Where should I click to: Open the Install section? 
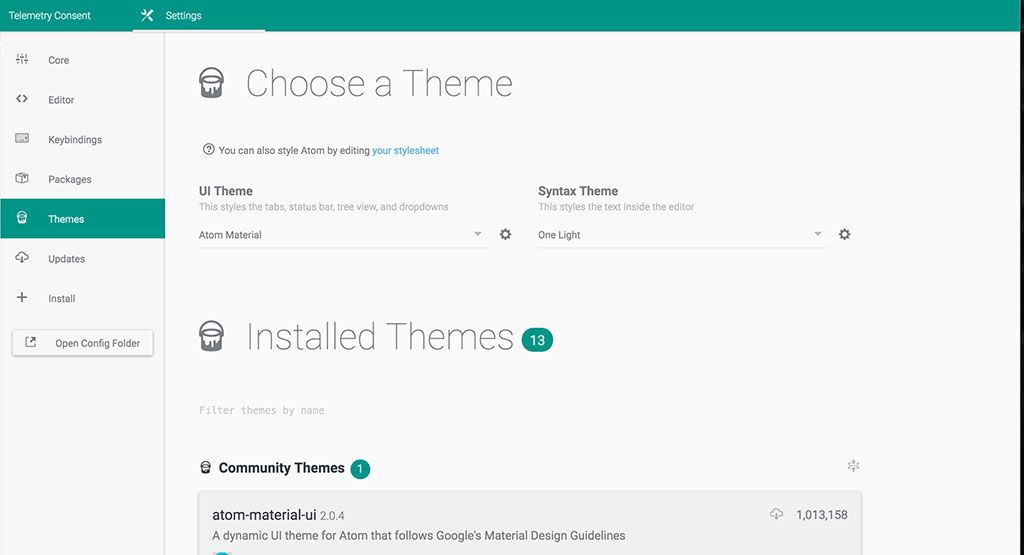(x=82, y=298)
